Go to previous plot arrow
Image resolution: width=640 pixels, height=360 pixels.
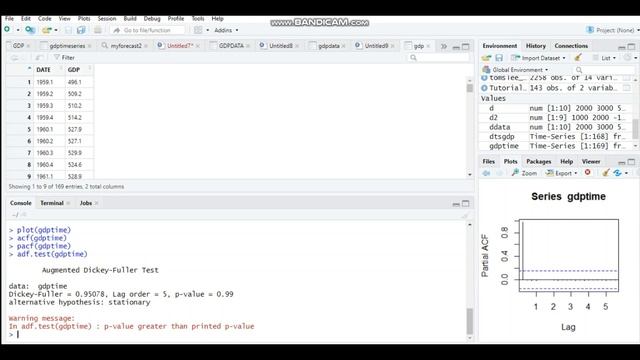point(486,173)
